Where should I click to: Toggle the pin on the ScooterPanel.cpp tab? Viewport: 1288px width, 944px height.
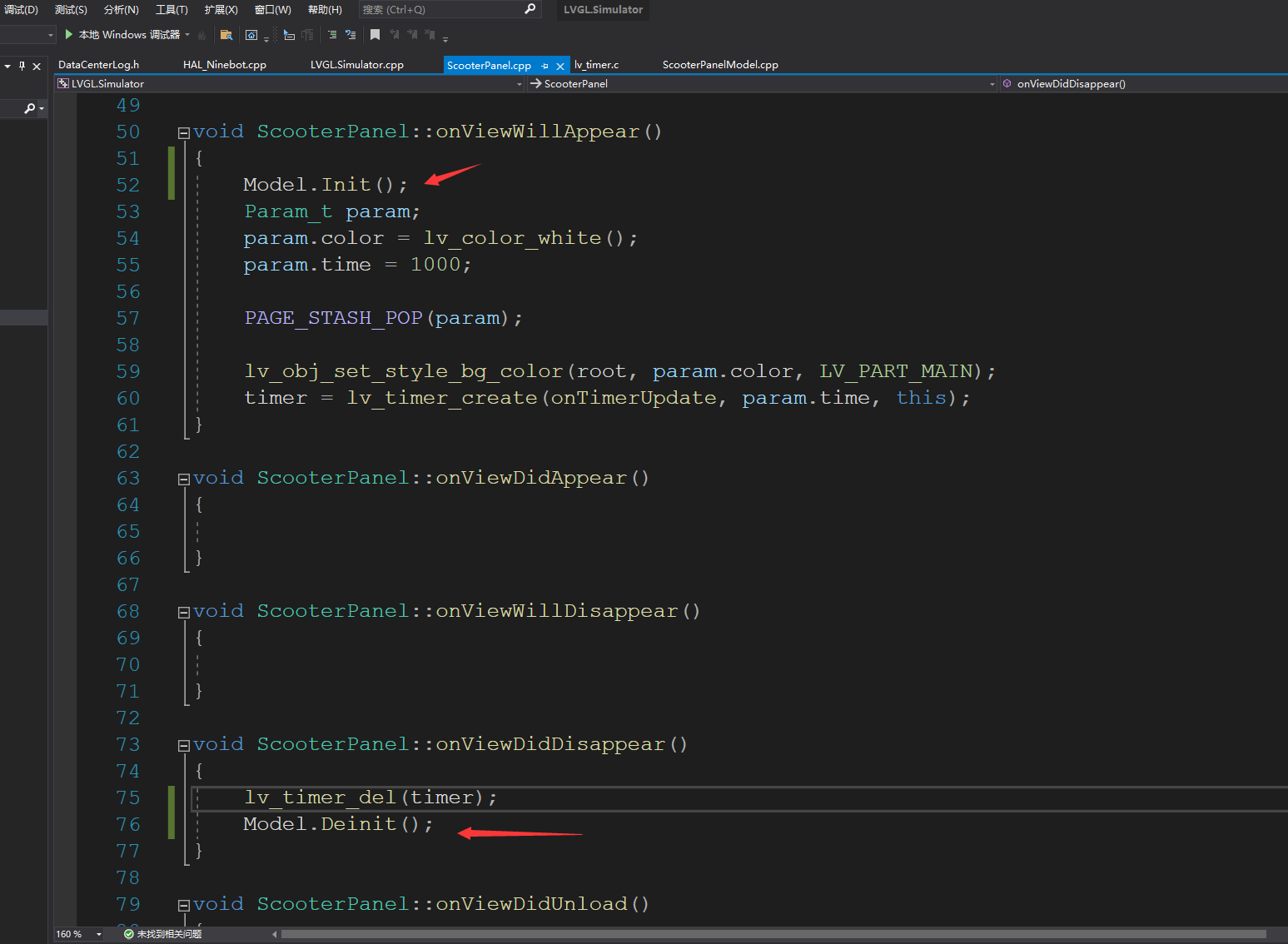point(545,65)
